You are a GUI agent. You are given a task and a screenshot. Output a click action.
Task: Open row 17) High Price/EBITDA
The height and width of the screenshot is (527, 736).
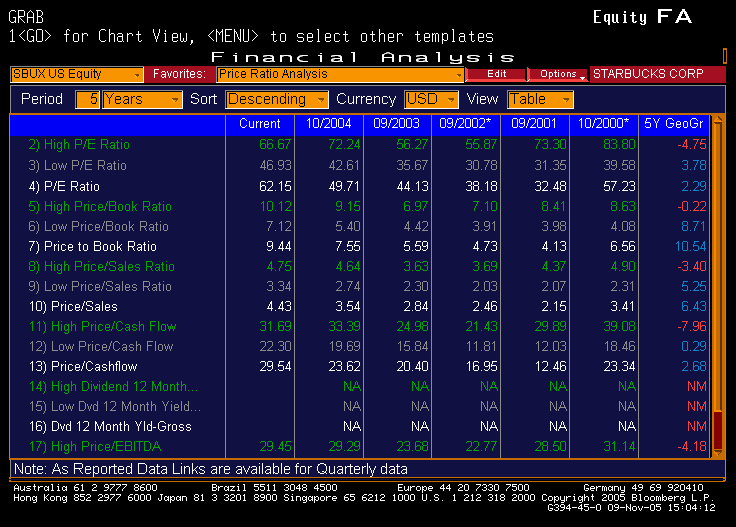click(x=95, y=446)
